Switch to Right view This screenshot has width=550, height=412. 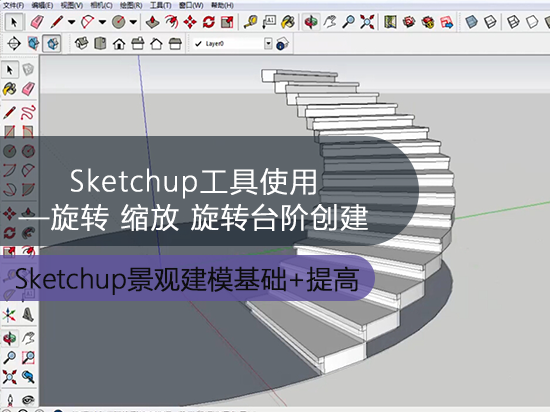(x=138, y=43)
